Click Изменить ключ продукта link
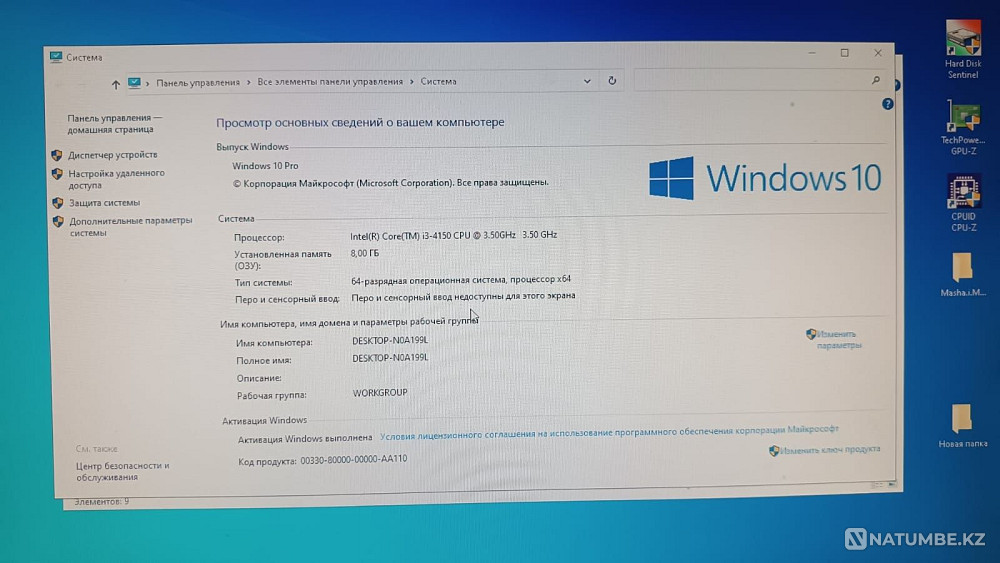 pyautogui.click(x=830, y=450)
